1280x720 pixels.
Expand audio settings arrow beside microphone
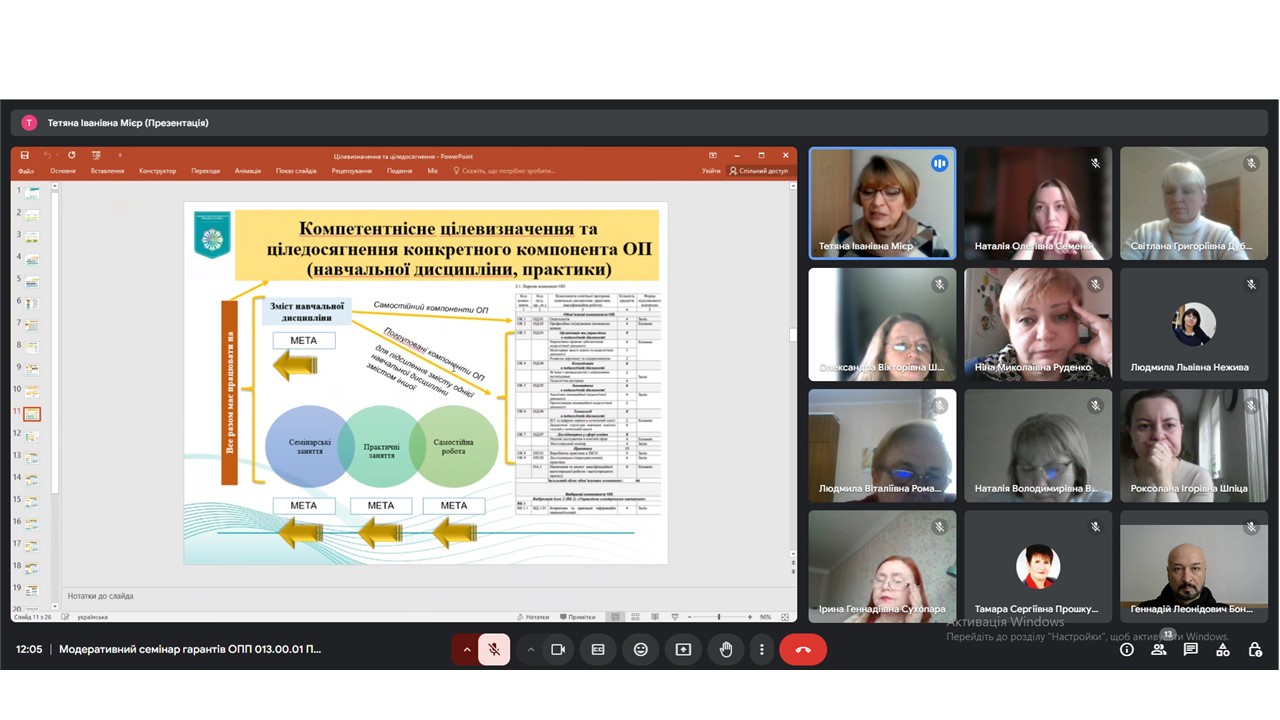(466, 649)
